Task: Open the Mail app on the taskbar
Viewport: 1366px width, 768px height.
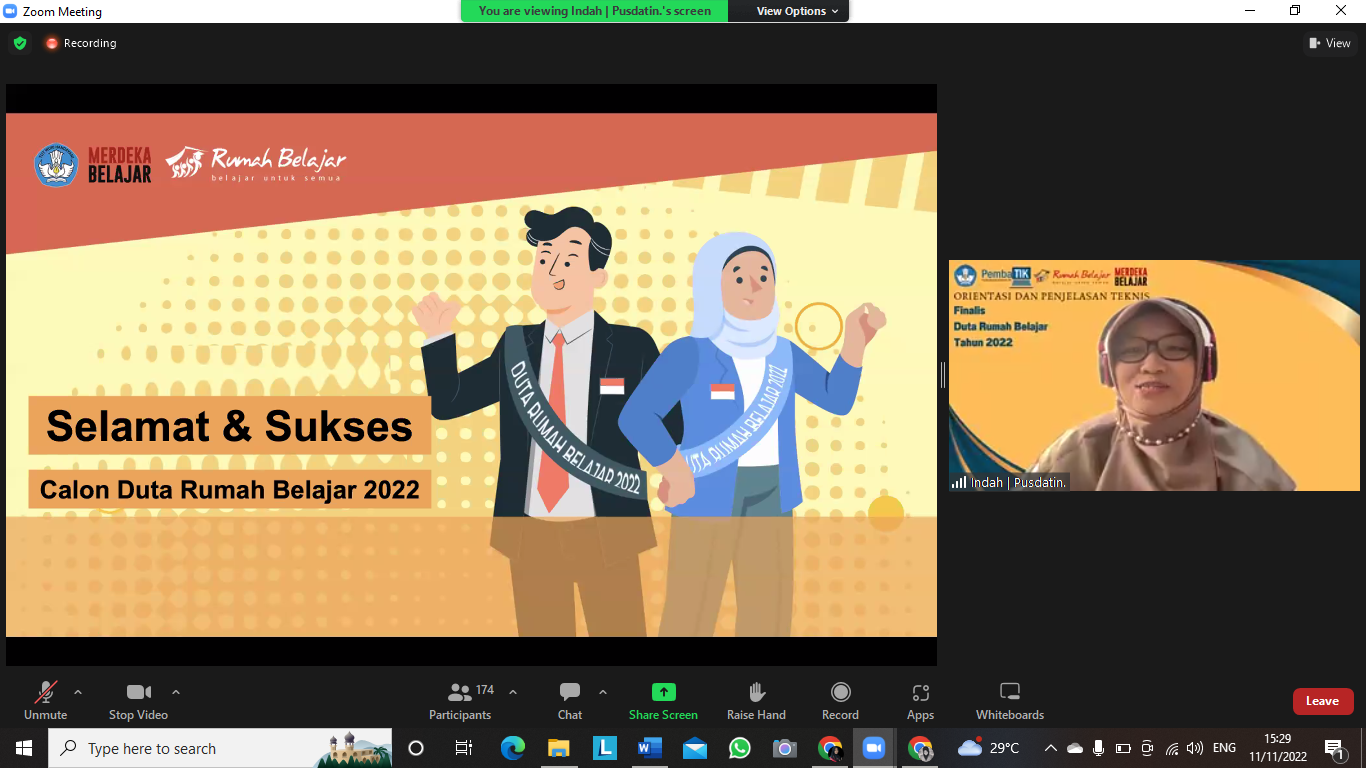Action: point(695,748)
